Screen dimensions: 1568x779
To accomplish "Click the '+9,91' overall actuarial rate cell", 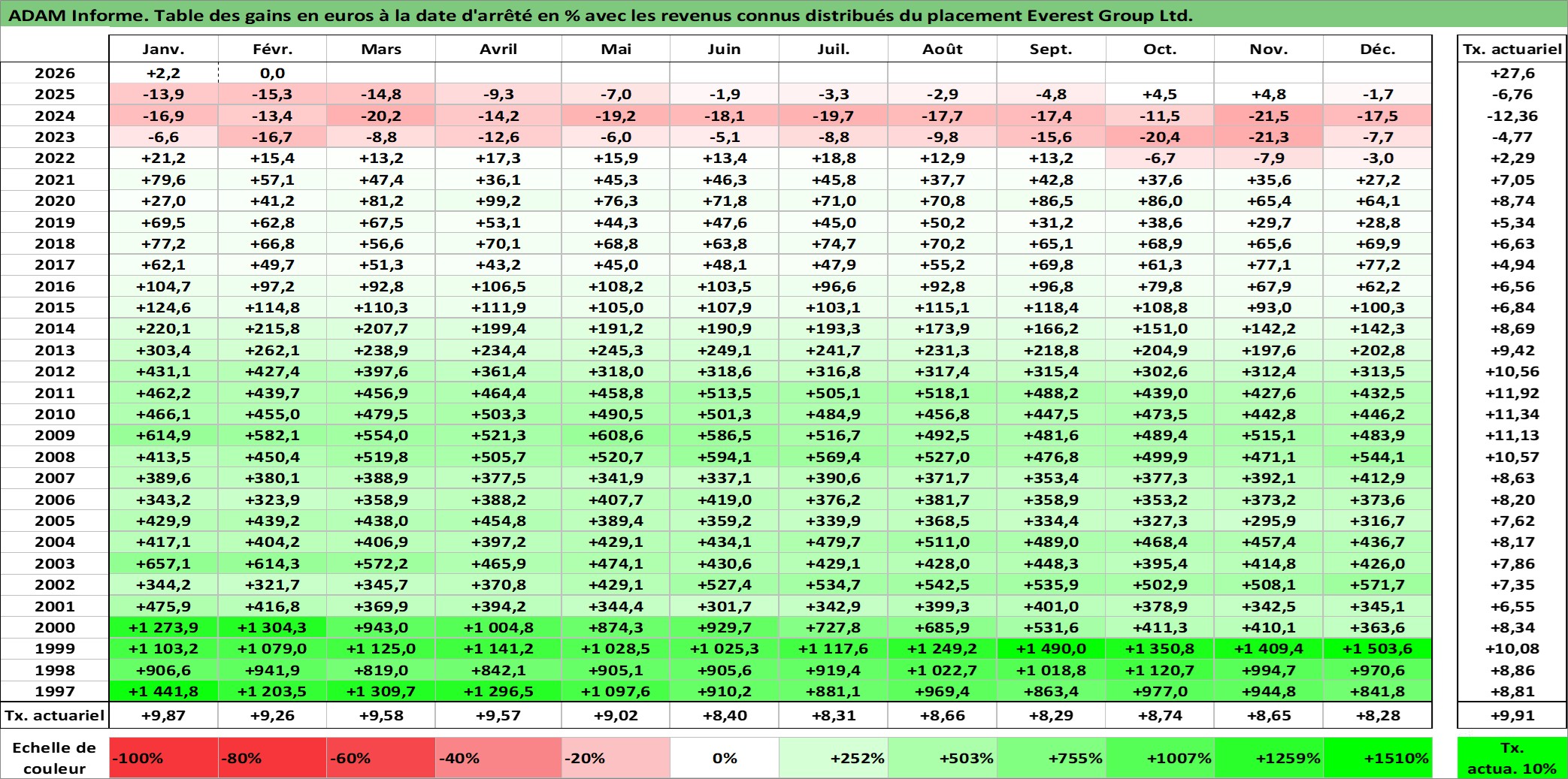I will (x=1512, y=715).
